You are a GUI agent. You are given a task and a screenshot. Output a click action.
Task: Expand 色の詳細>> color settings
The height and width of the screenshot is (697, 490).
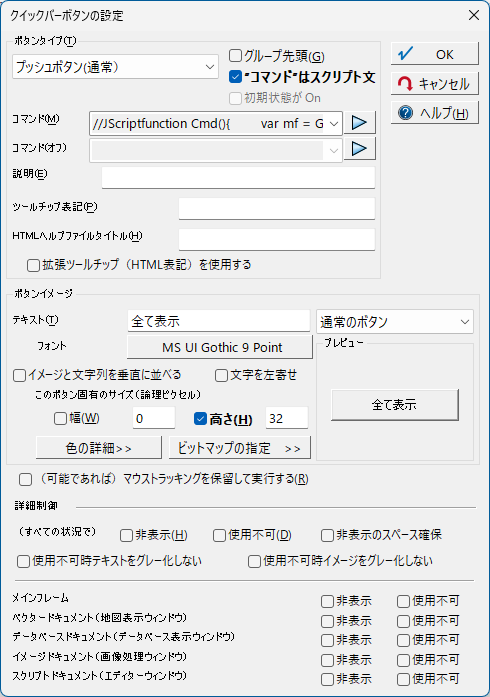click(x=99, y=448)
